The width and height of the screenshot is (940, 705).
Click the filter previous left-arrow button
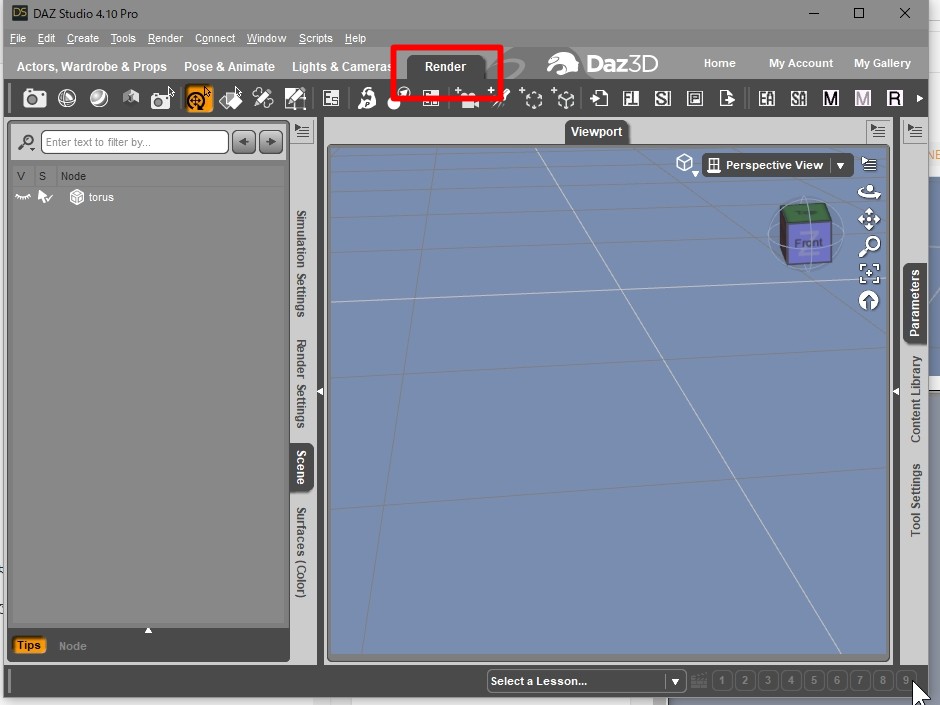point(244,142)
